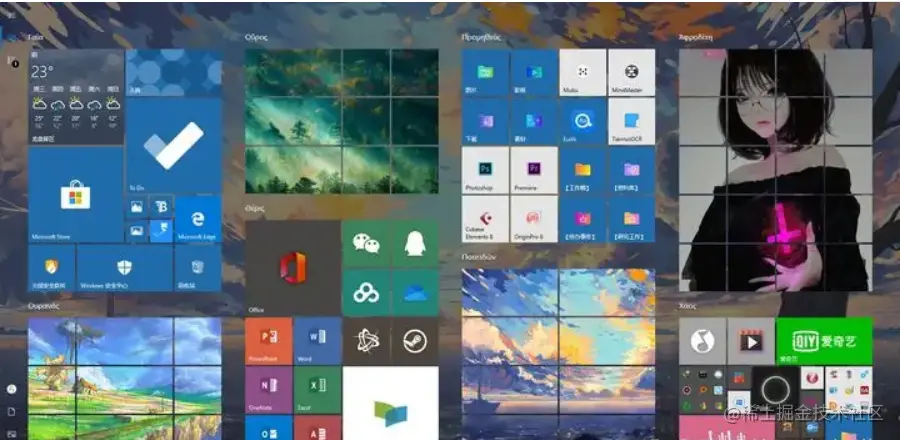Open the Microsoft Edge tile
The image size is (901, 440).
198,219
